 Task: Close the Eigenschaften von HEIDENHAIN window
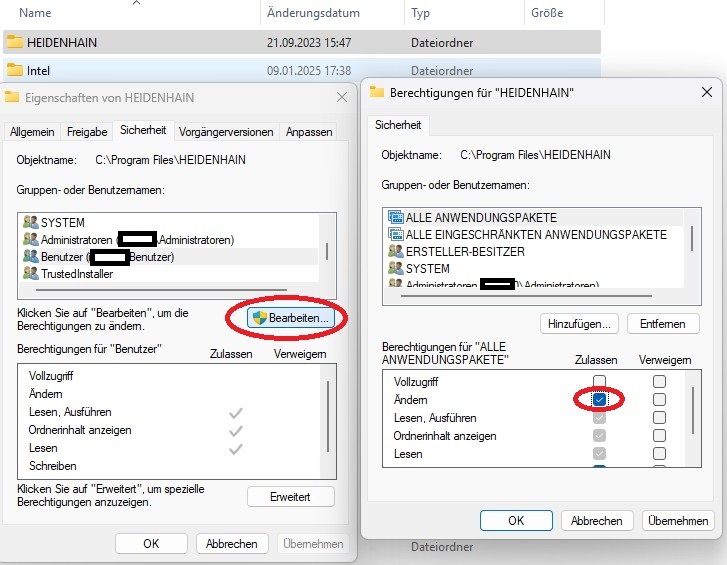point(342,97)
